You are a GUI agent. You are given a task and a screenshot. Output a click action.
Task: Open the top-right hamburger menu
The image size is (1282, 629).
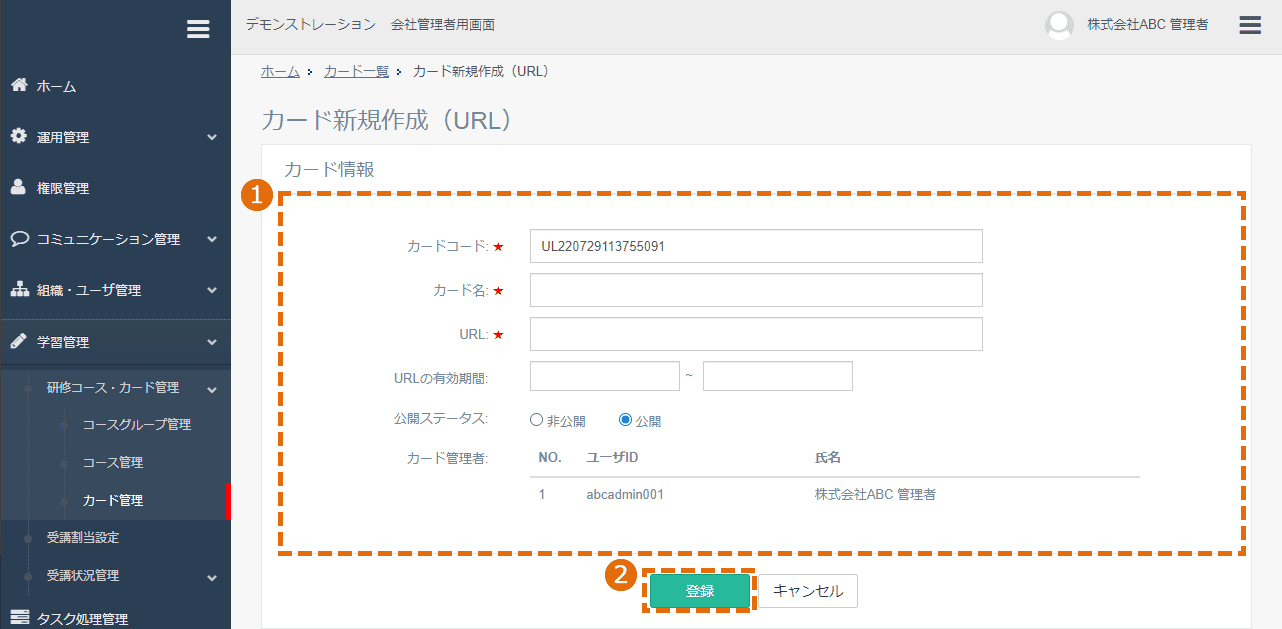point(1250,25)
